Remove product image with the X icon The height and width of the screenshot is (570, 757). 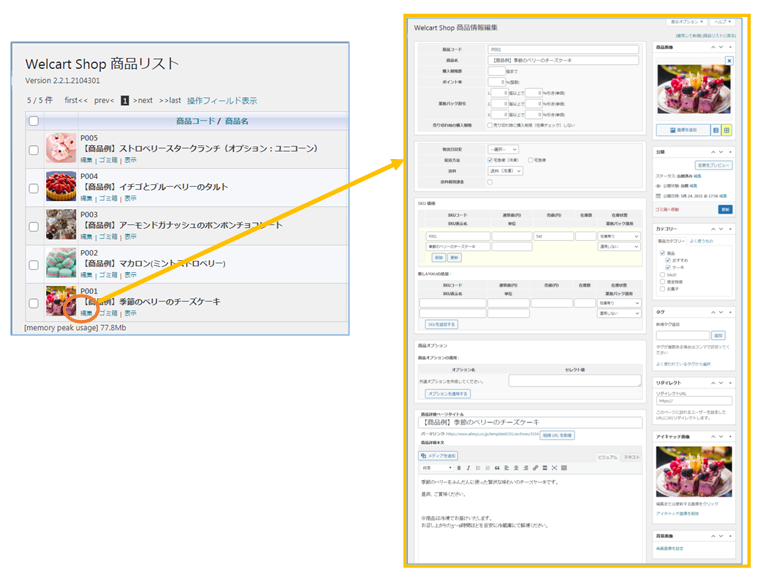pyautogui.click(x=729, y=61)
